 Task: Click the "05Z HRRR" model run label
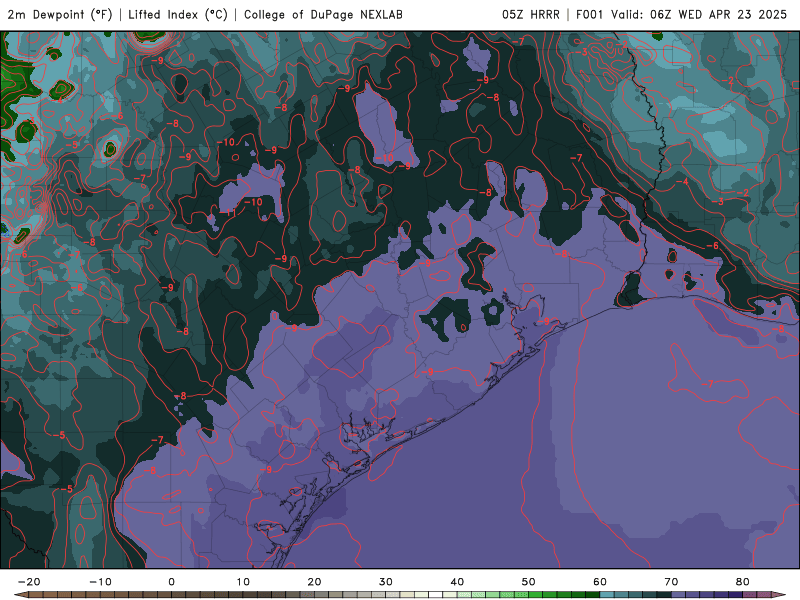(x=531, y=15)
